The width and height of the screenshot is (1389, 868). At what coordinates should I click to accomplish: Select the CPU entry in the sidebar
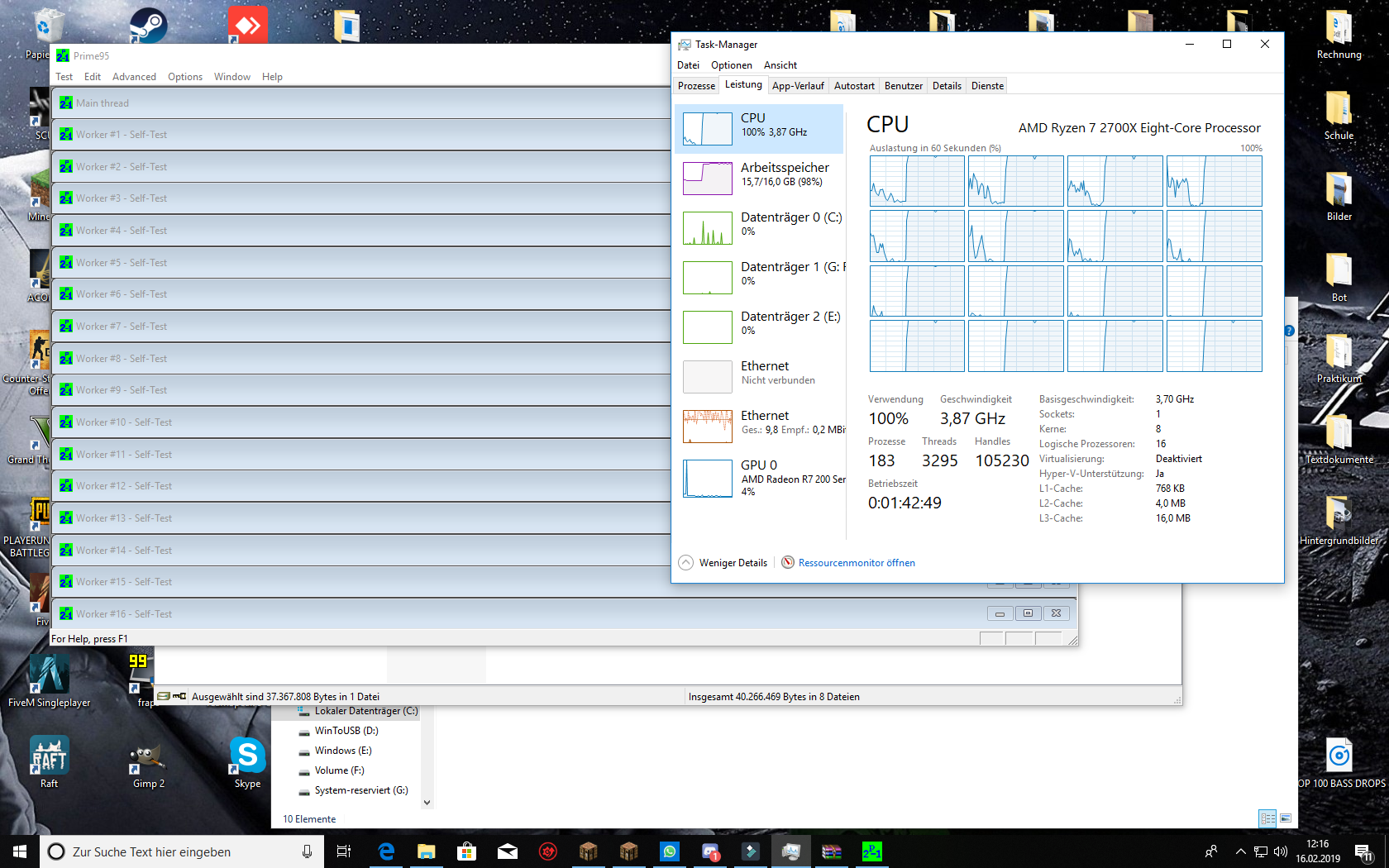(759, 129)
